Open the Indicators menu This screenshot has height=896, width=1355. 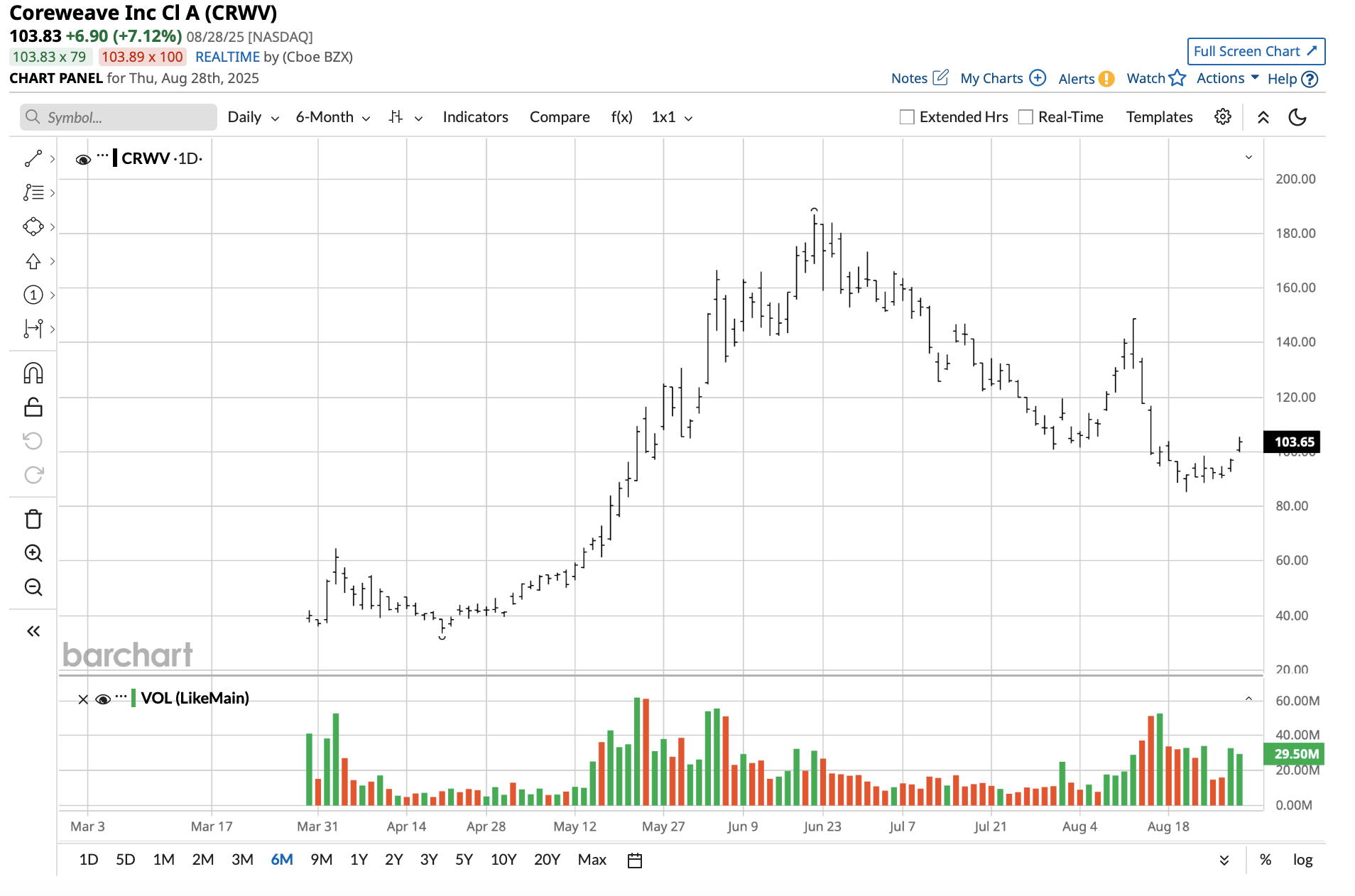[x=475, y=117]
